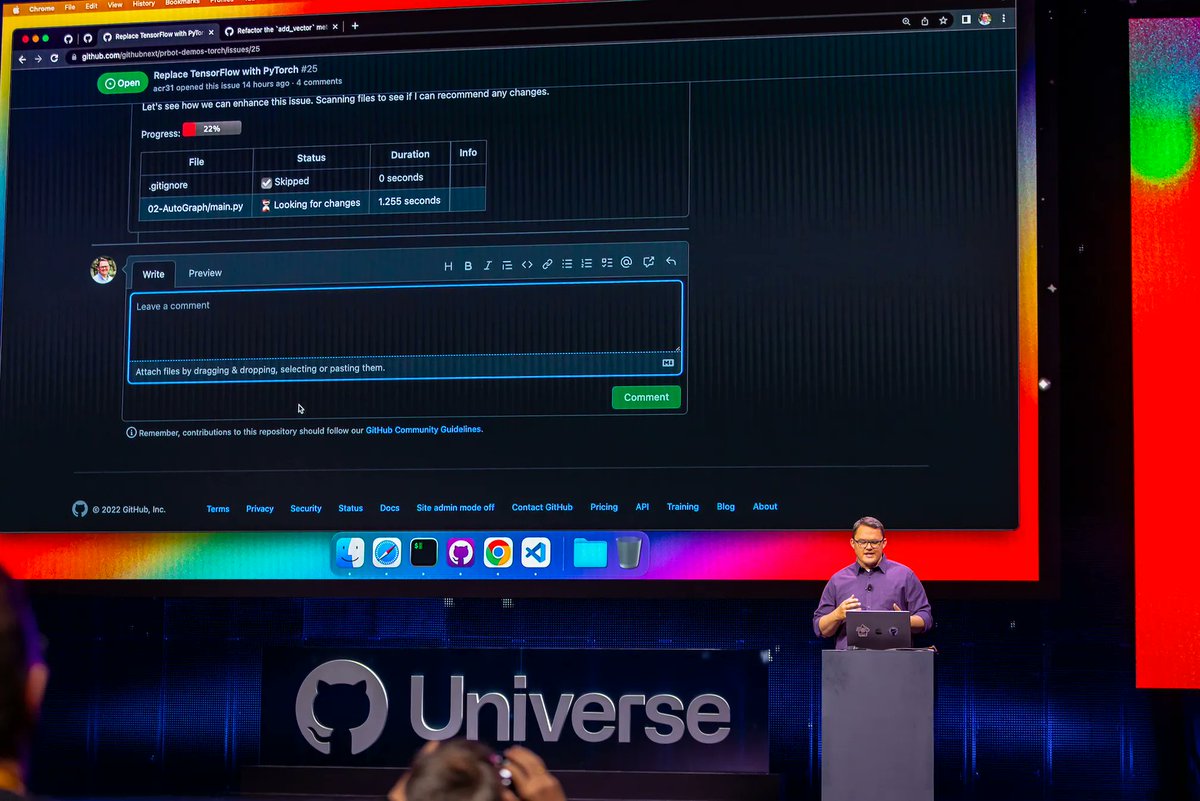Insert a task list

[x=607, y=263]
